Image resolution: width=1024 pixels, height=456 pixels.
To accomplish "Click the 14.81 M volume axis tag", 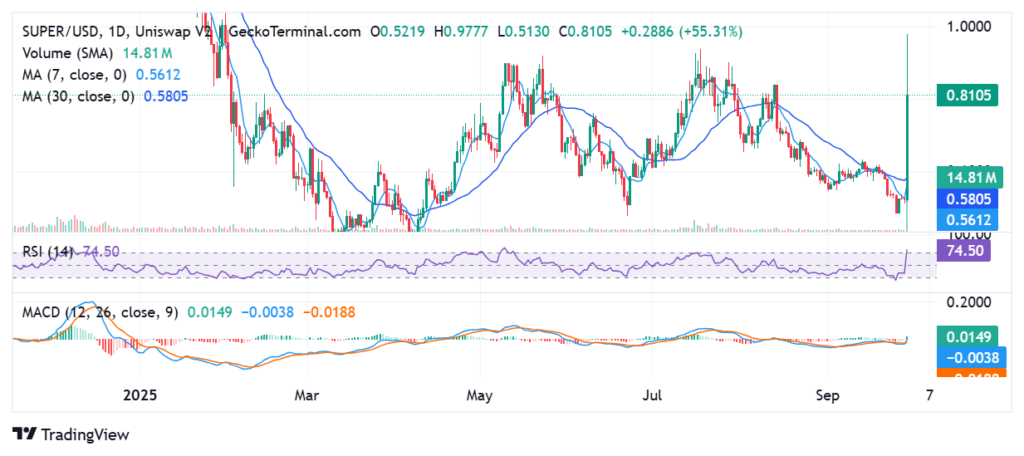I will pos(967,177).
